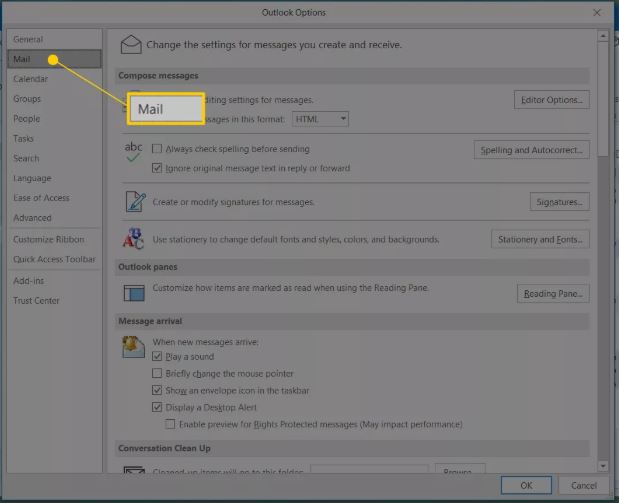This screenshot has height=503, width=619.
Task: Open Search options category
Action: (54, 158)
